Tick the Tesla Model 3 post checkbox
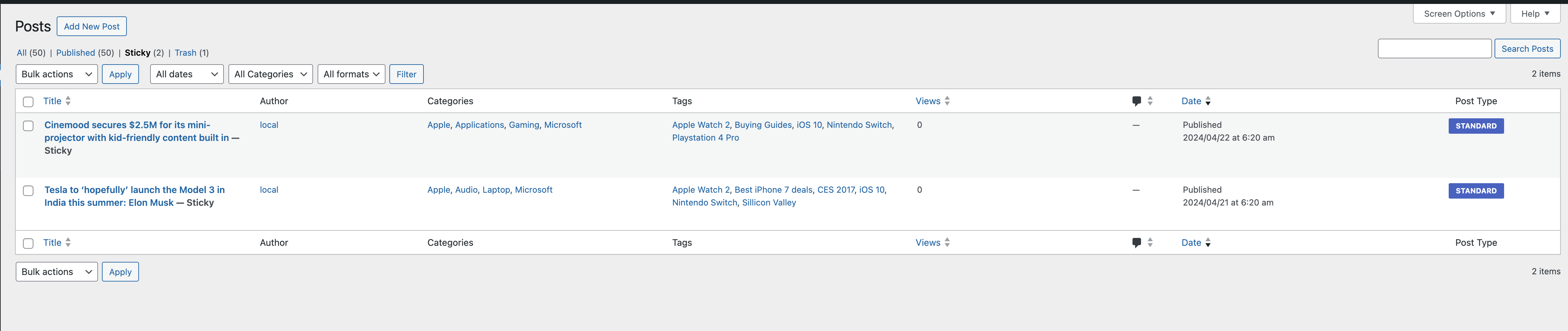Image resolution: width=1568 pixels, height=331 pixels. (28, 191)
